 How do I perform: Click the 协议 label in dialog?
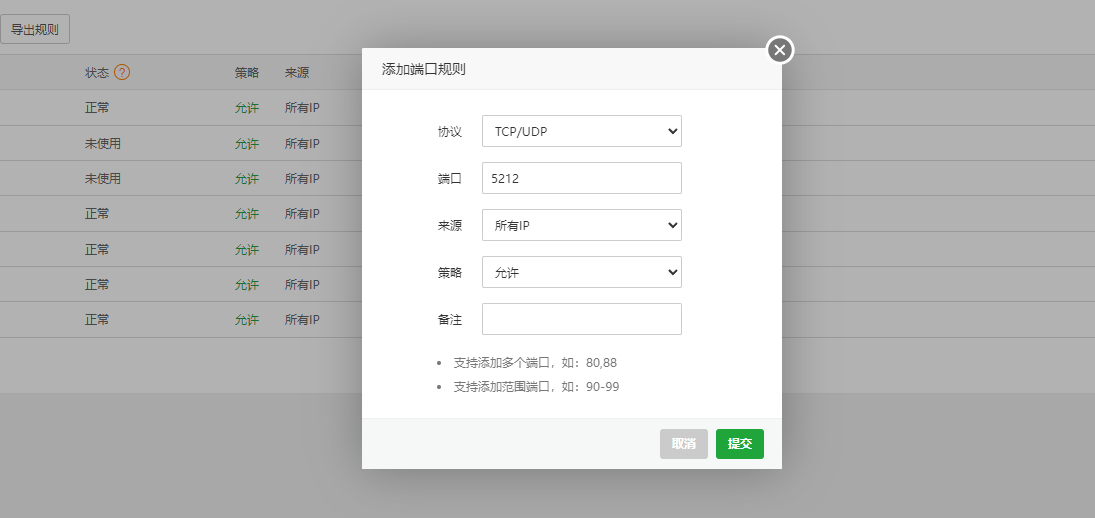click(x=450, y=131)
